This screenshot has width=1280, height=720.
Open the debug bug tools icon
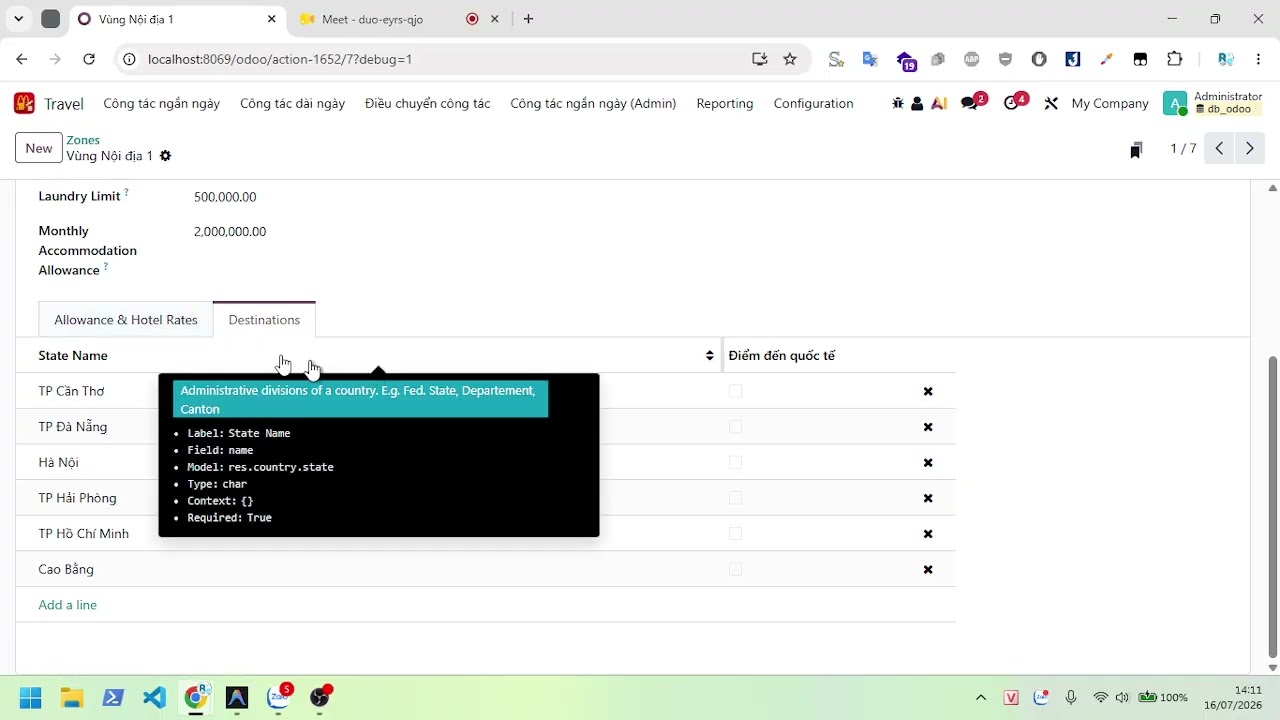[897, 103]
